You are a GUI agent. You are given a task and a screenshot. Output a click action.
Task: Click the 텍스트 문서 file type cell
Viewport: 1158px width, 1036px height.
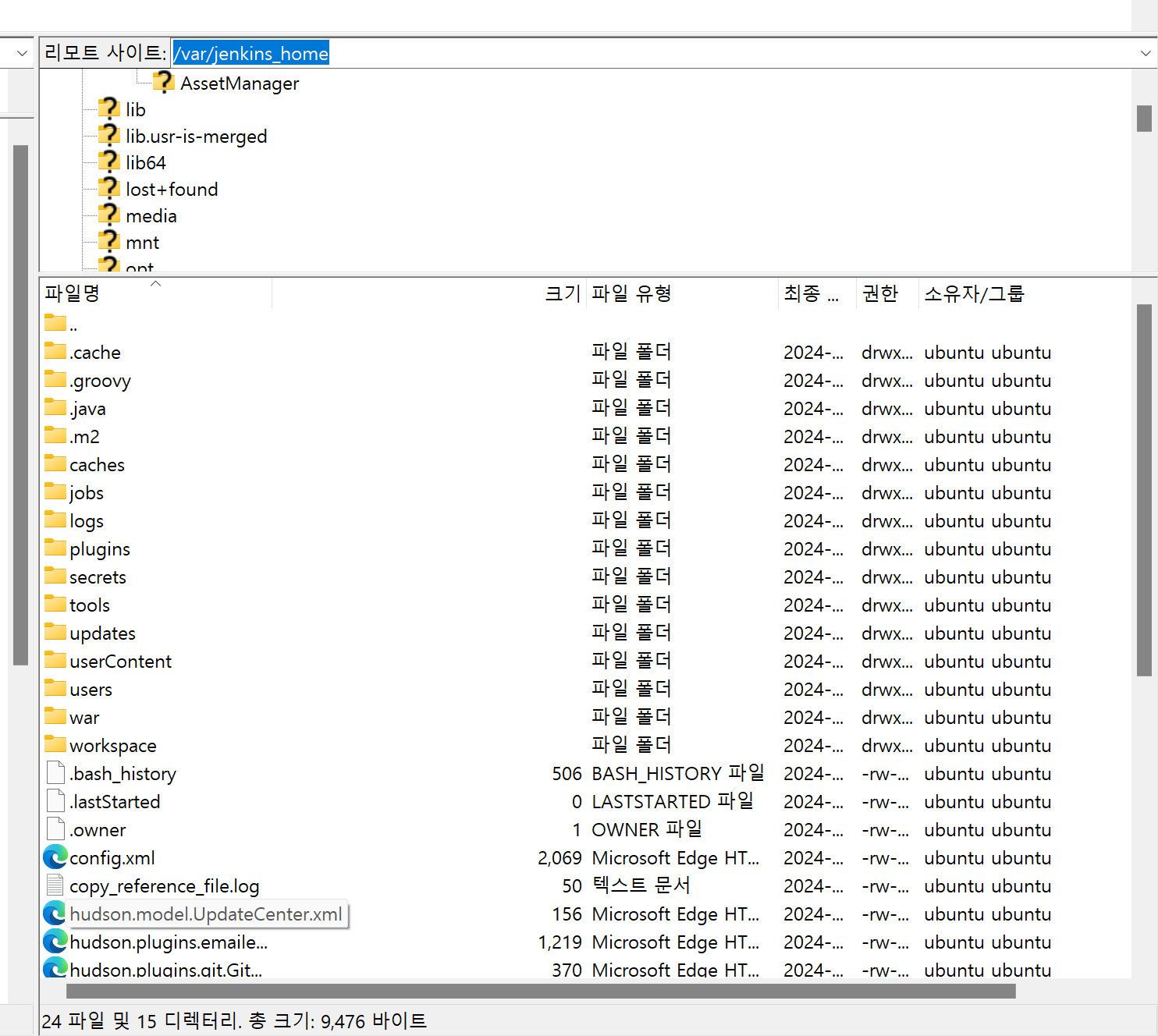(x=641, y=885)
